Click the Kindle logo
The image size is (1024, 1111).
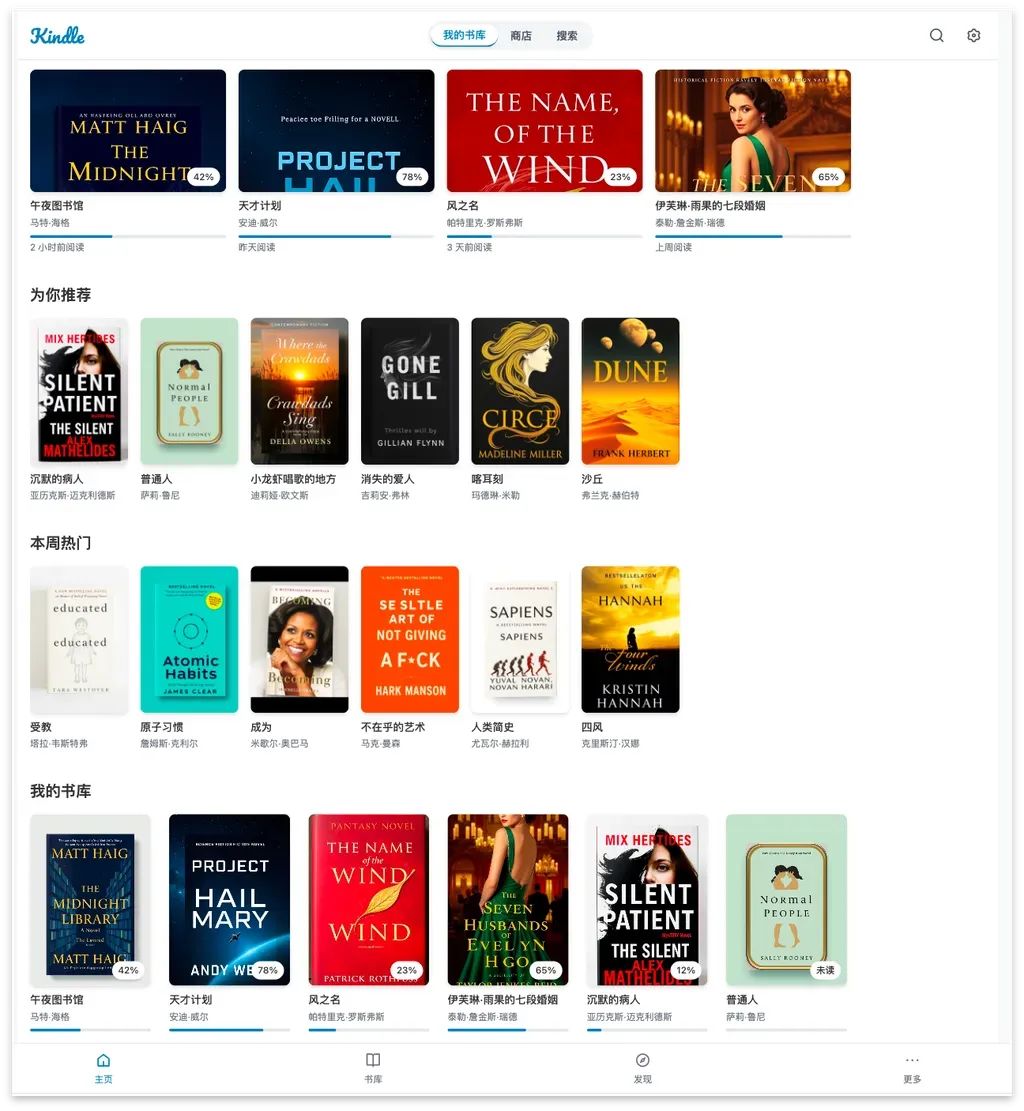point(57,35)
